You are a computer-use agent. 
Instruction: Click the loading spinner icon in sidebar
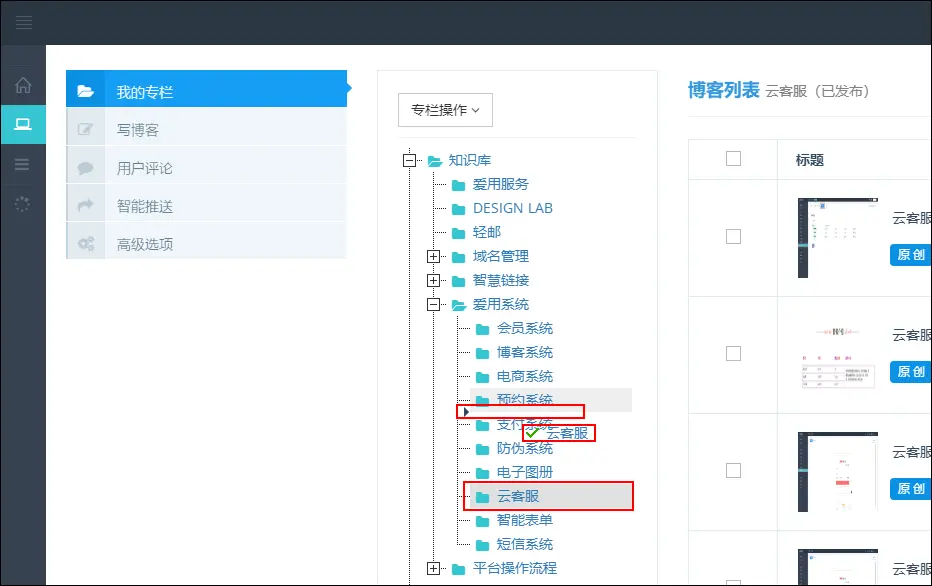(x=23, y=204)
